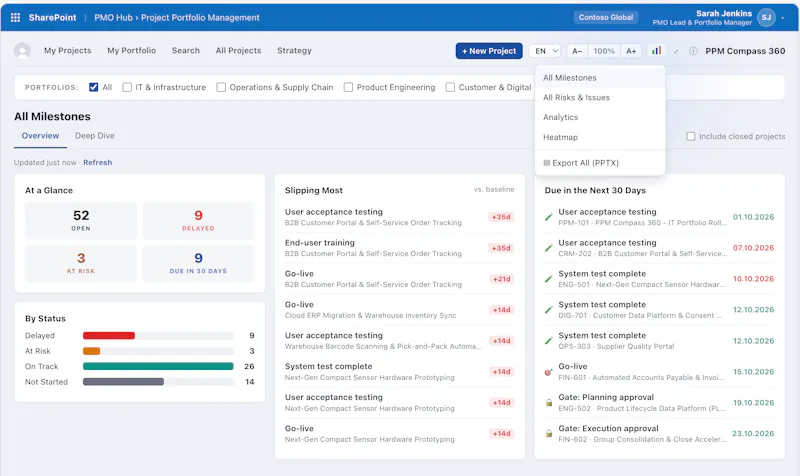Select the Customer & Digital portfolio checkbox
The height and width of the screenshot is (476, 800).
(450, 87)
